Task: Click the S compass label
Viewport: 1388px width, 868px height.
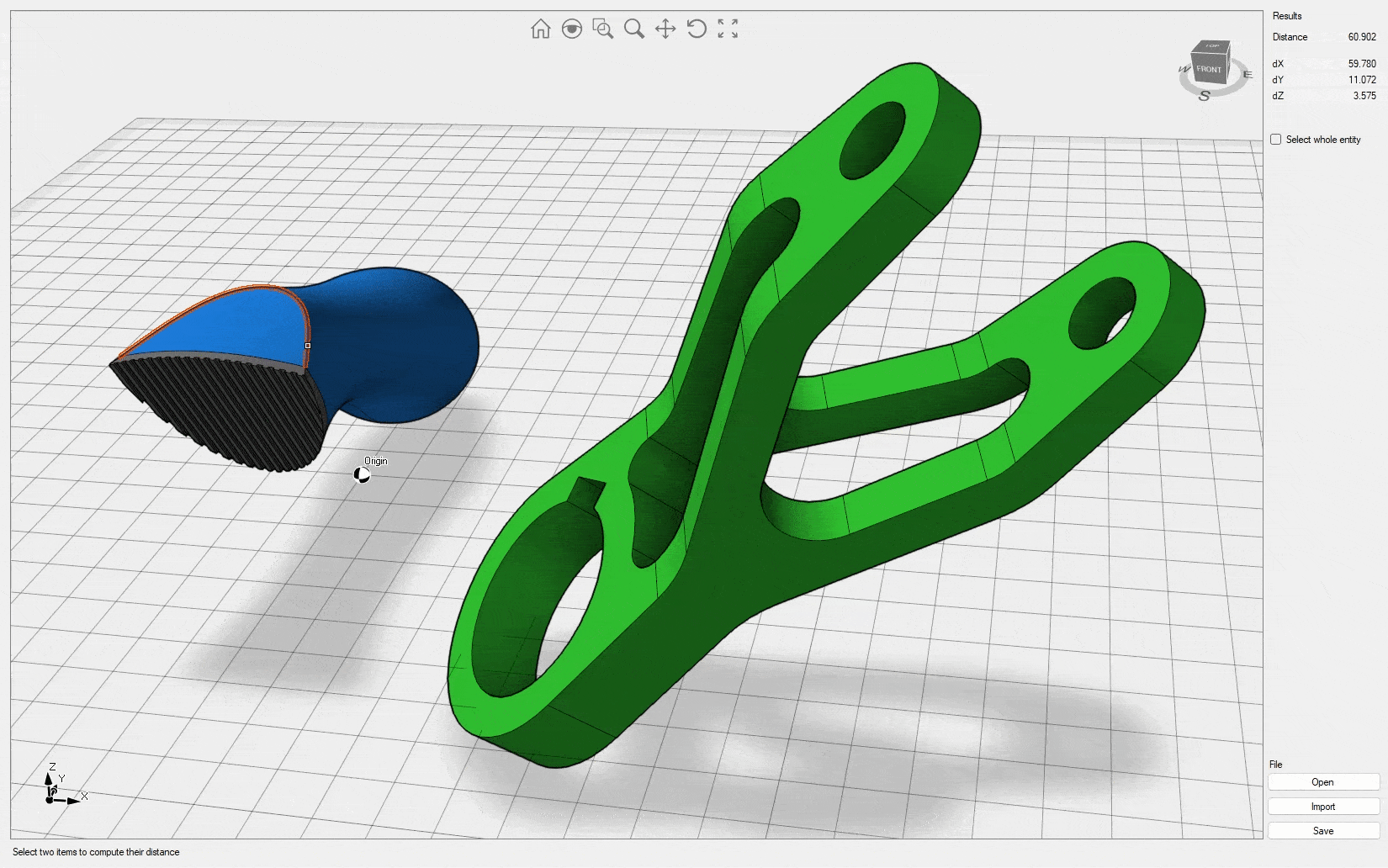Action: [x=1204, y=97]
